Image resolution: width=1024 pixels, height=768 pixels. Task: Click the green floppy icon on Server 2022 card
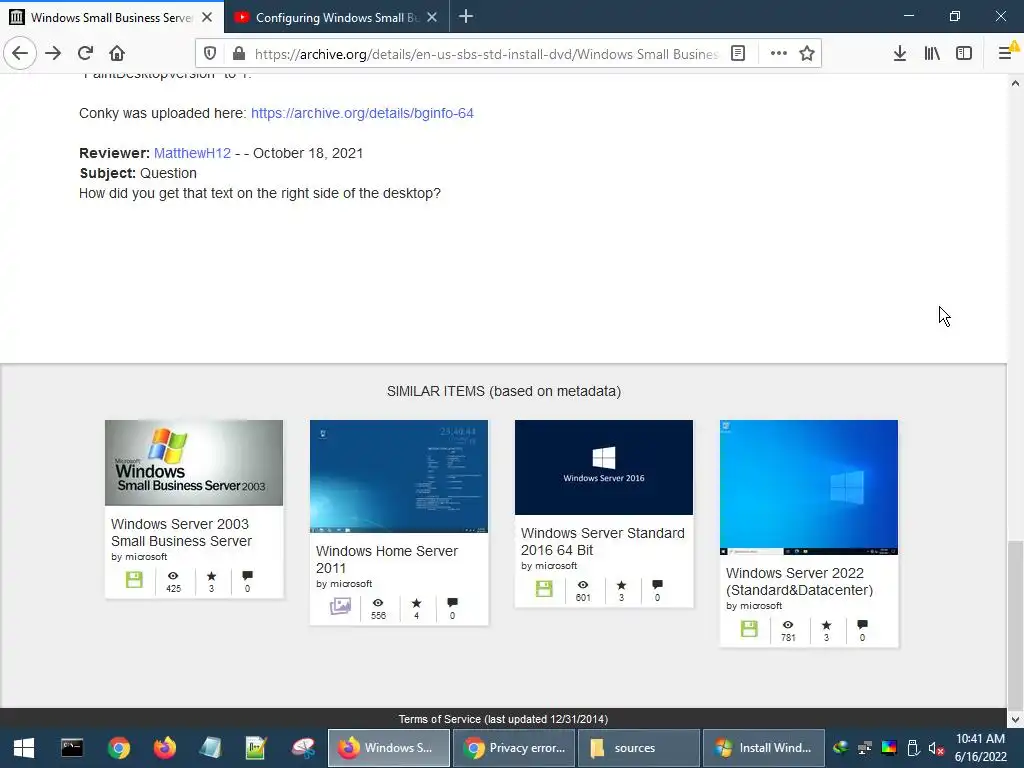pyautogui.click(x=749, y=628)
